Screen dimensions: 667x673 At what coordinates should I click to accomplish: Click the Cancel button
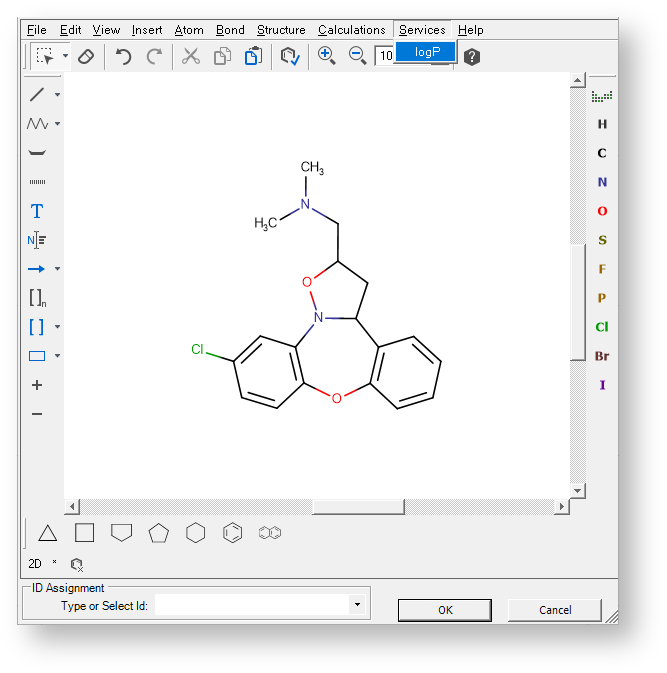point(555,610)
